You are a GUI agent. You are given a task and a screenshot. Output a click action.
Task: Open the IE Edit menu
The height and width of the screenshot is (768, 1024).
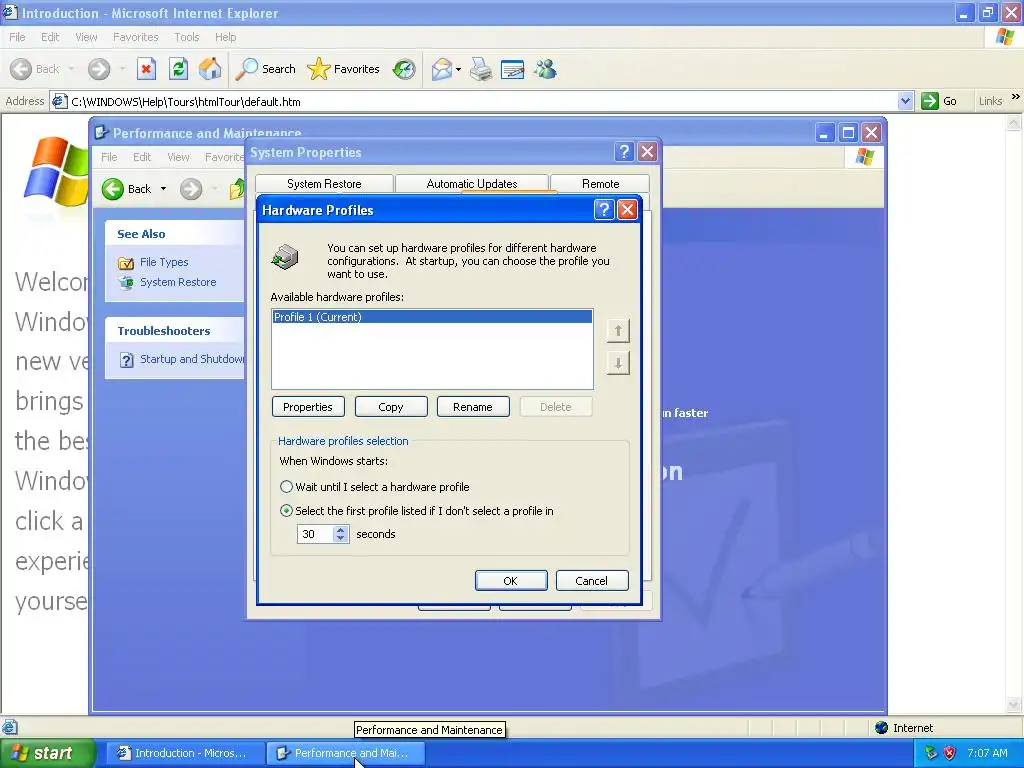click(x=50, y=37)
